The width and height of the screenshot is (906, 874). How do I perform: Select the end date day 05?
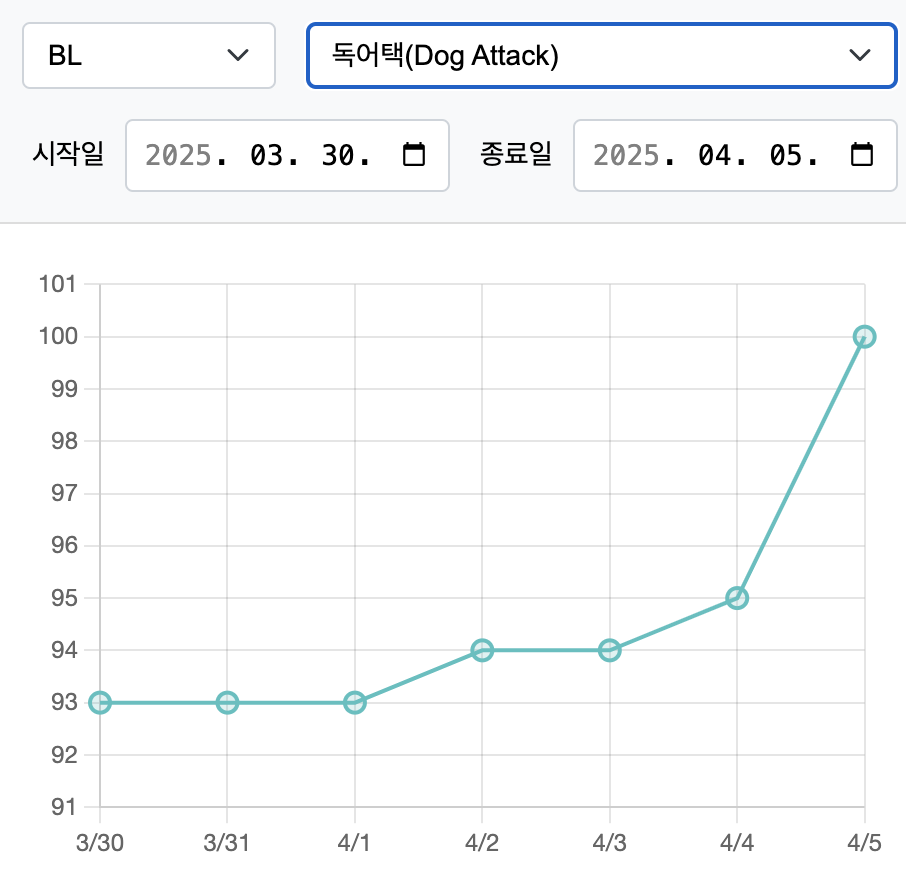tap(785, 155)
